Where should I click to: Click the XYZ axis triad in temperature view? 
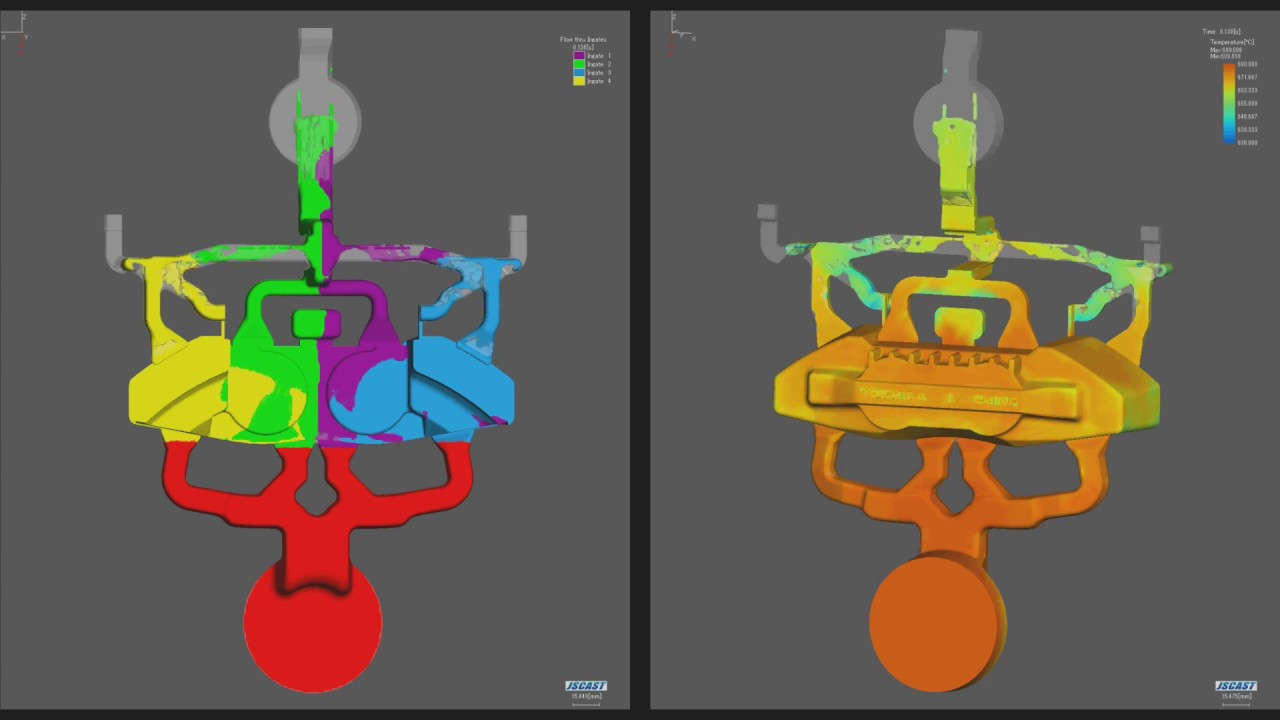click(x=681, y=34)
